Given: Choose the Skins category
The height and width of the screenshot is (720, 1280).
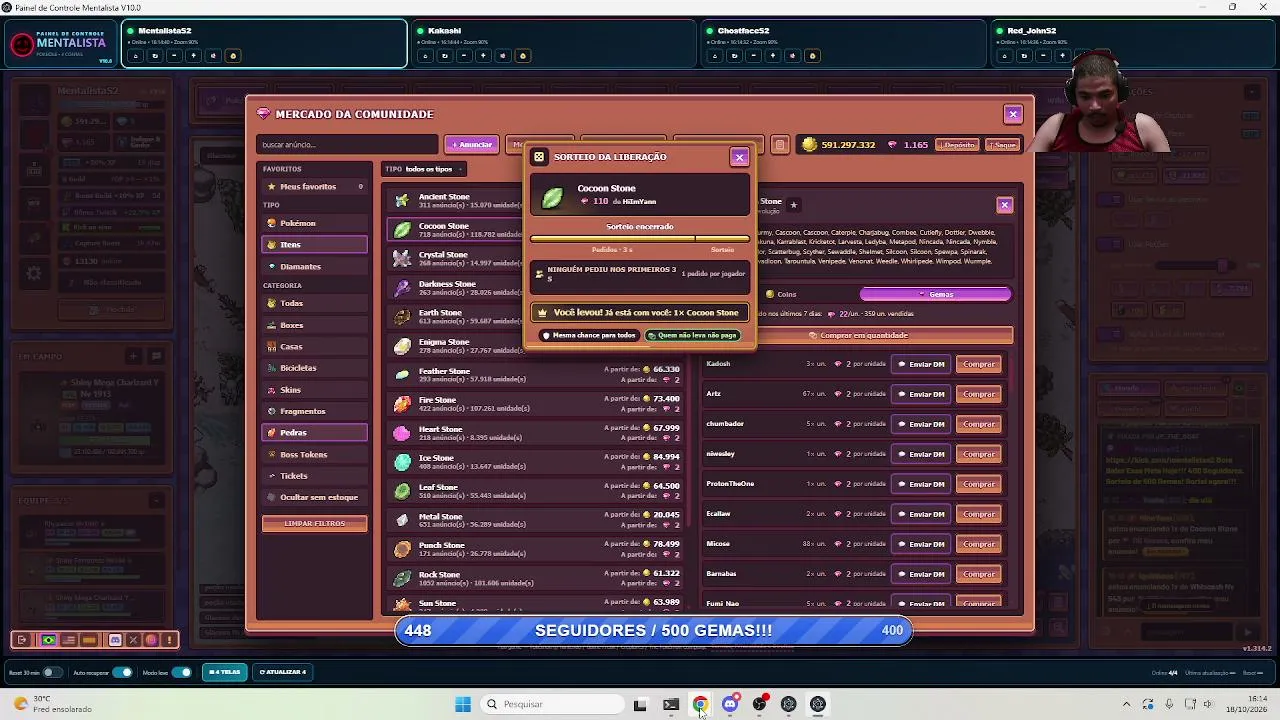Looking at the screenshot, I should [x=314, y=390].
